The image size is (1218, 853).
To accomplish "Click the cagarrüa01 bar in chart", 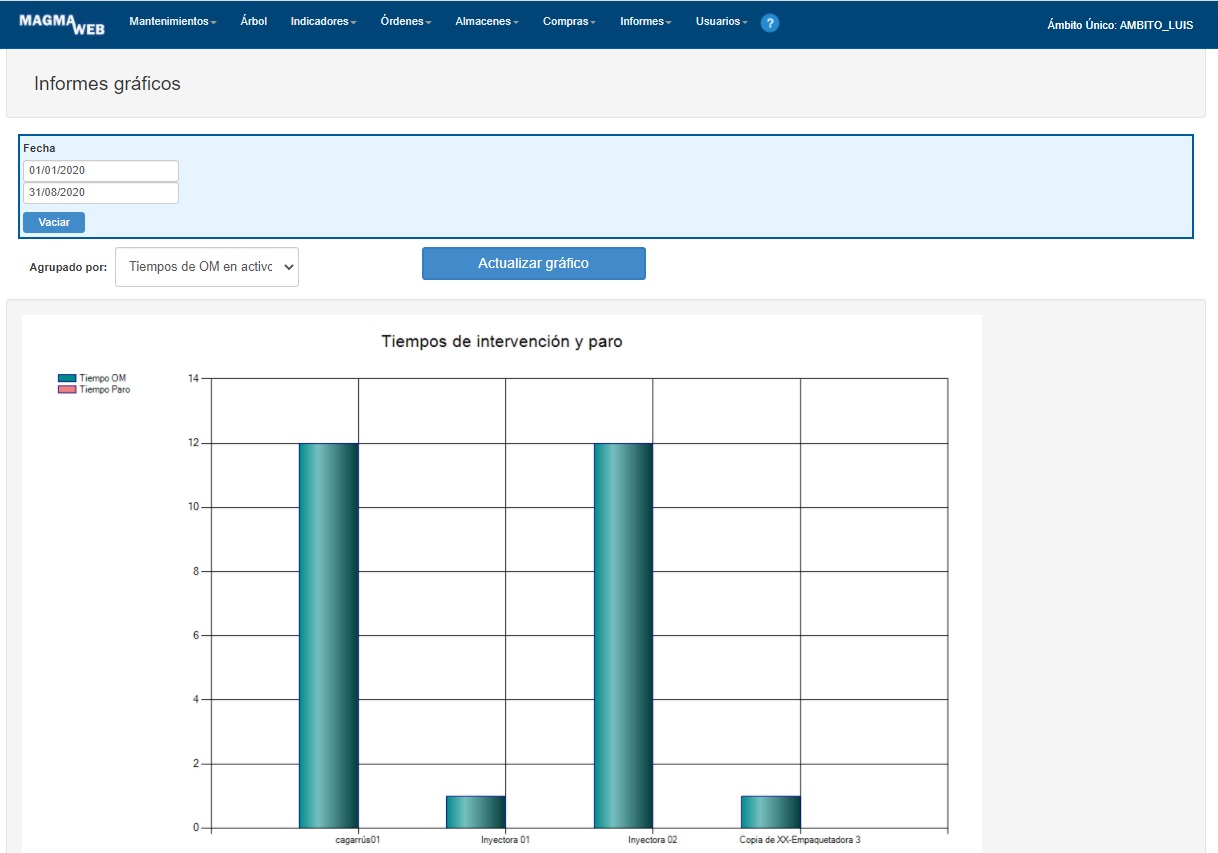I will click(328, 635).
